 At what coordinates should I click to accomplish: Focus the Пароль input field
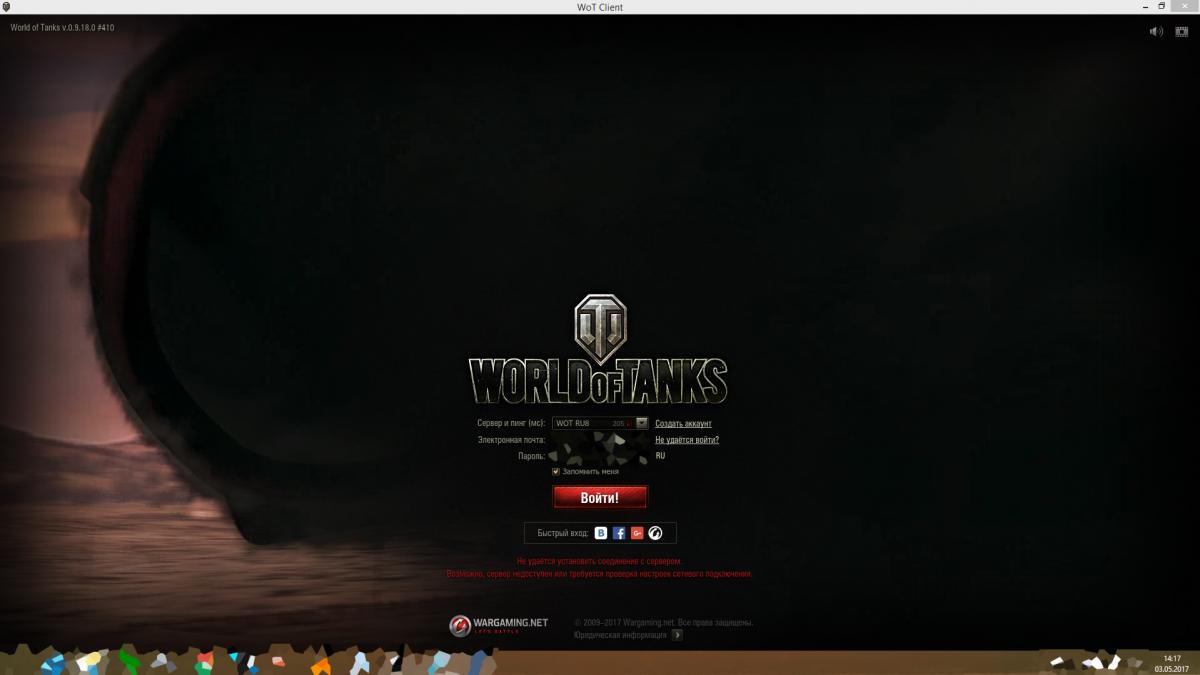coord(600,456)
